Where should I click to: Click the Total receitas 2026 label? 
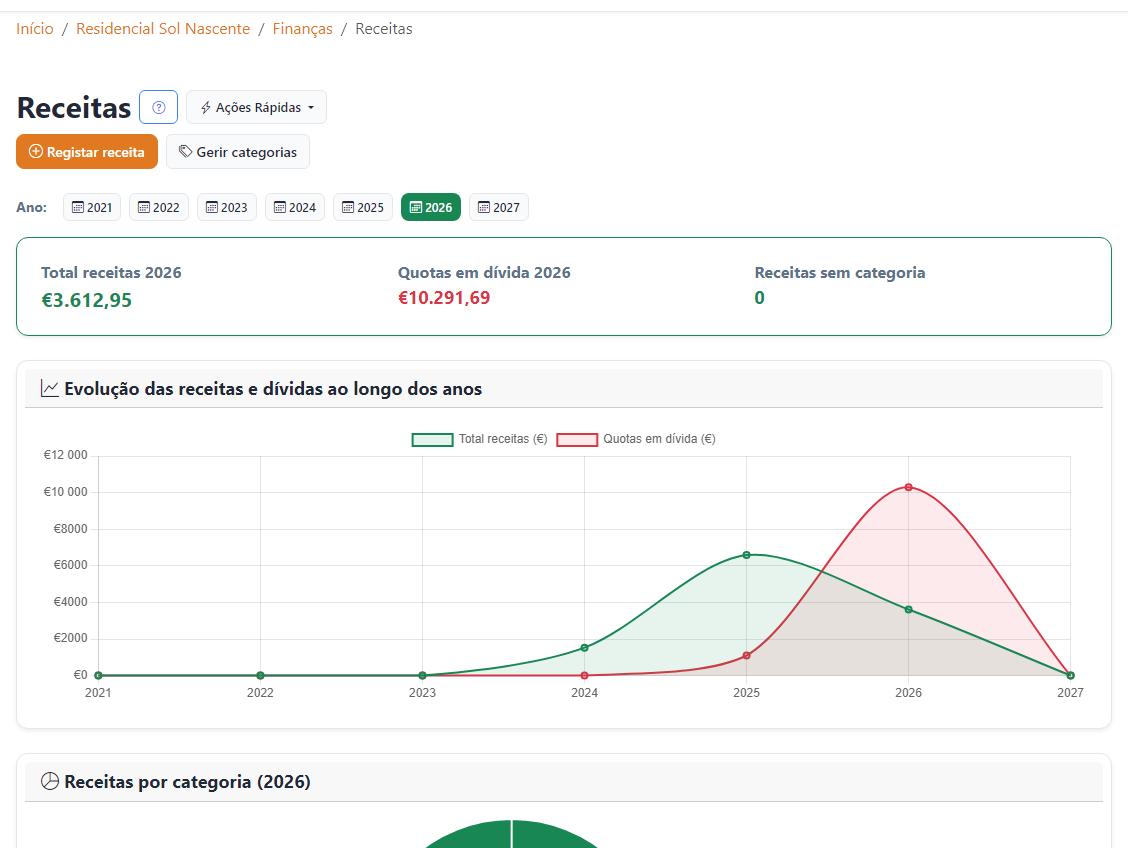112,273
